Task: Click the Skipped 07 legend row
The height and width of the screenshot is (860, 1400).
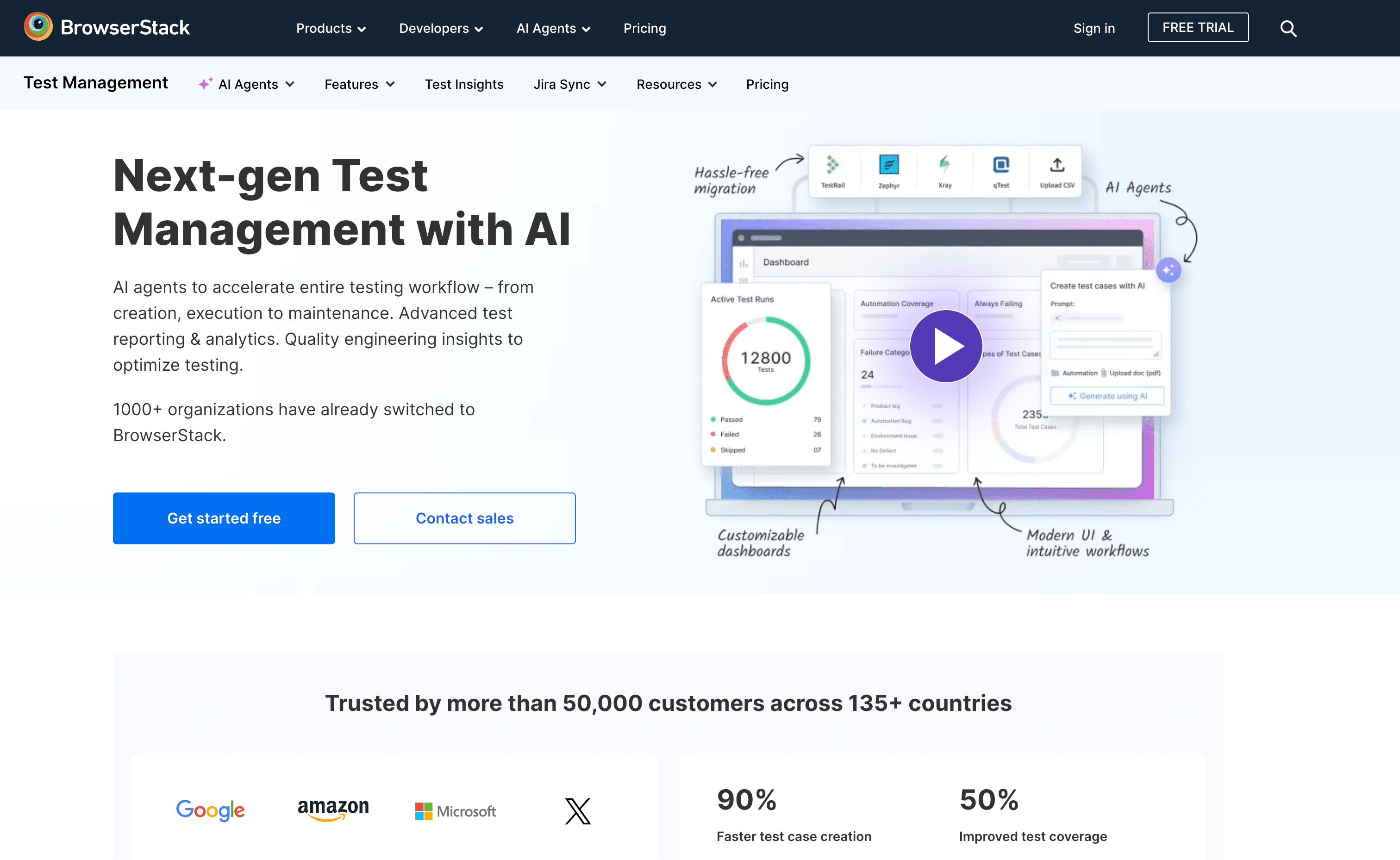Action: [x=766, y=450]
